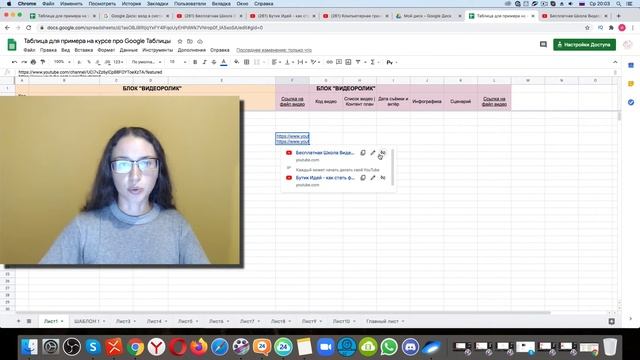640x360 pixels.
Task: Edit link of Бутик Идей entry
Action: [x=373, y=178]
